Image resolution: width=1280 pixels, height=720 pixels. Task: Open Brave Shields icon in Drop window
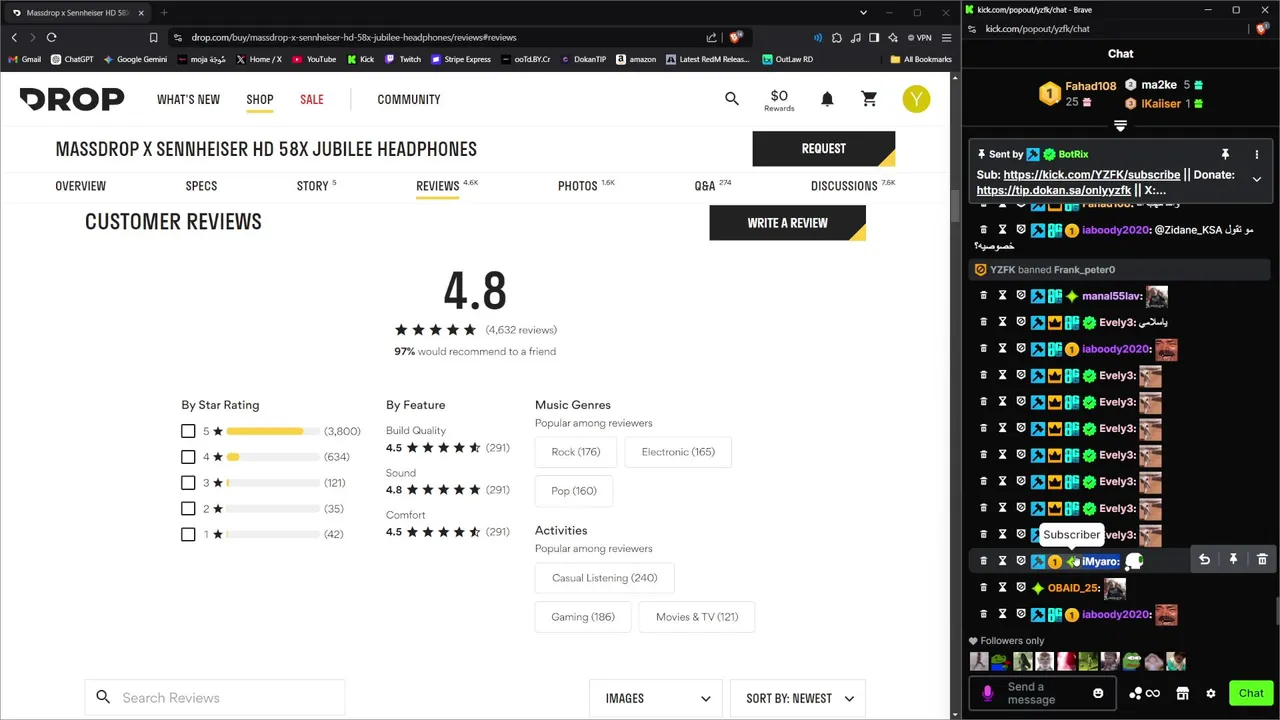click(735, 37)
